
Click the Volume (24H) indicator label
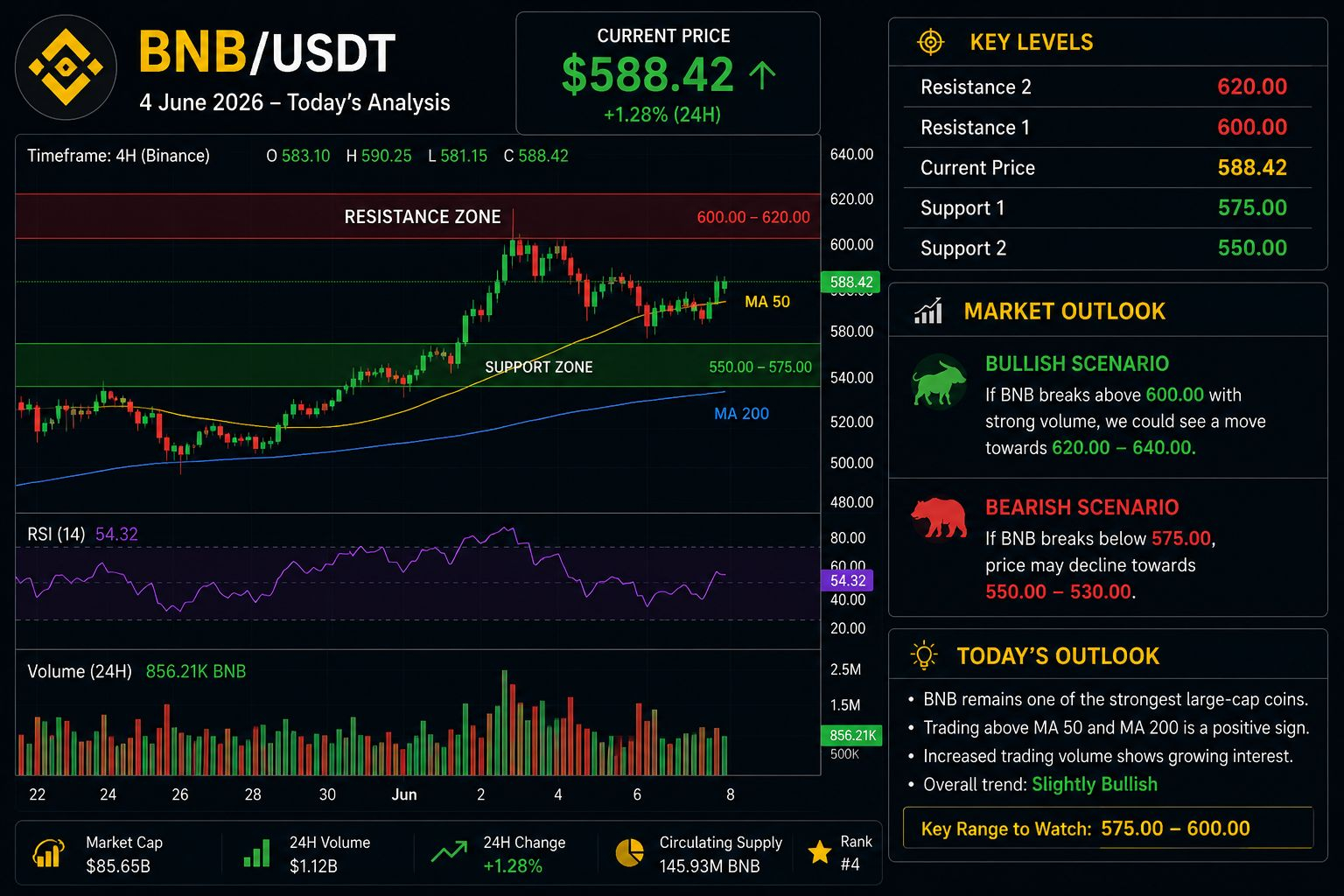pos(80,671)
